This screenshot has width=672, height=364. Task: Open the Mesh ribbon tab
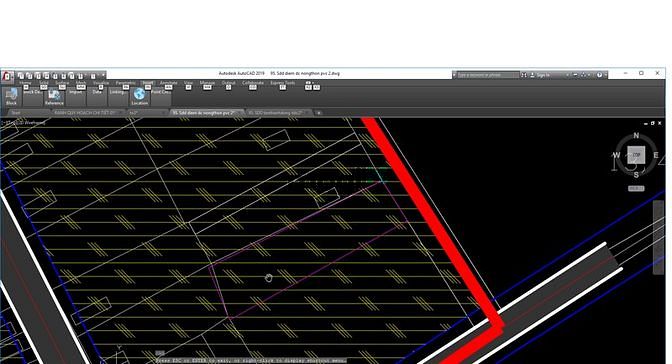click(x=81, y=83)
